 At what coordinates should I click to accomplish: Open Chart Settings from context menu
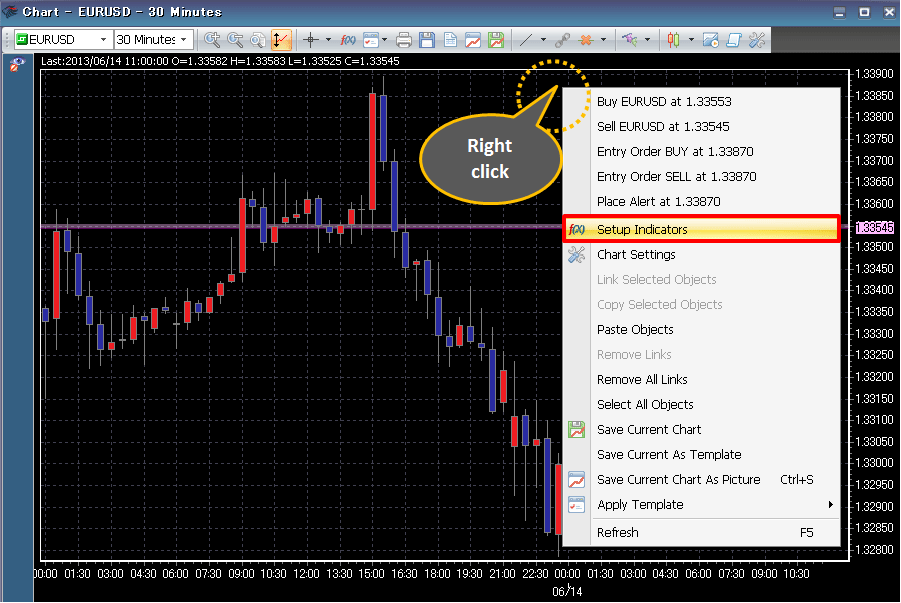pyautogui.click(x=702, y=255)
